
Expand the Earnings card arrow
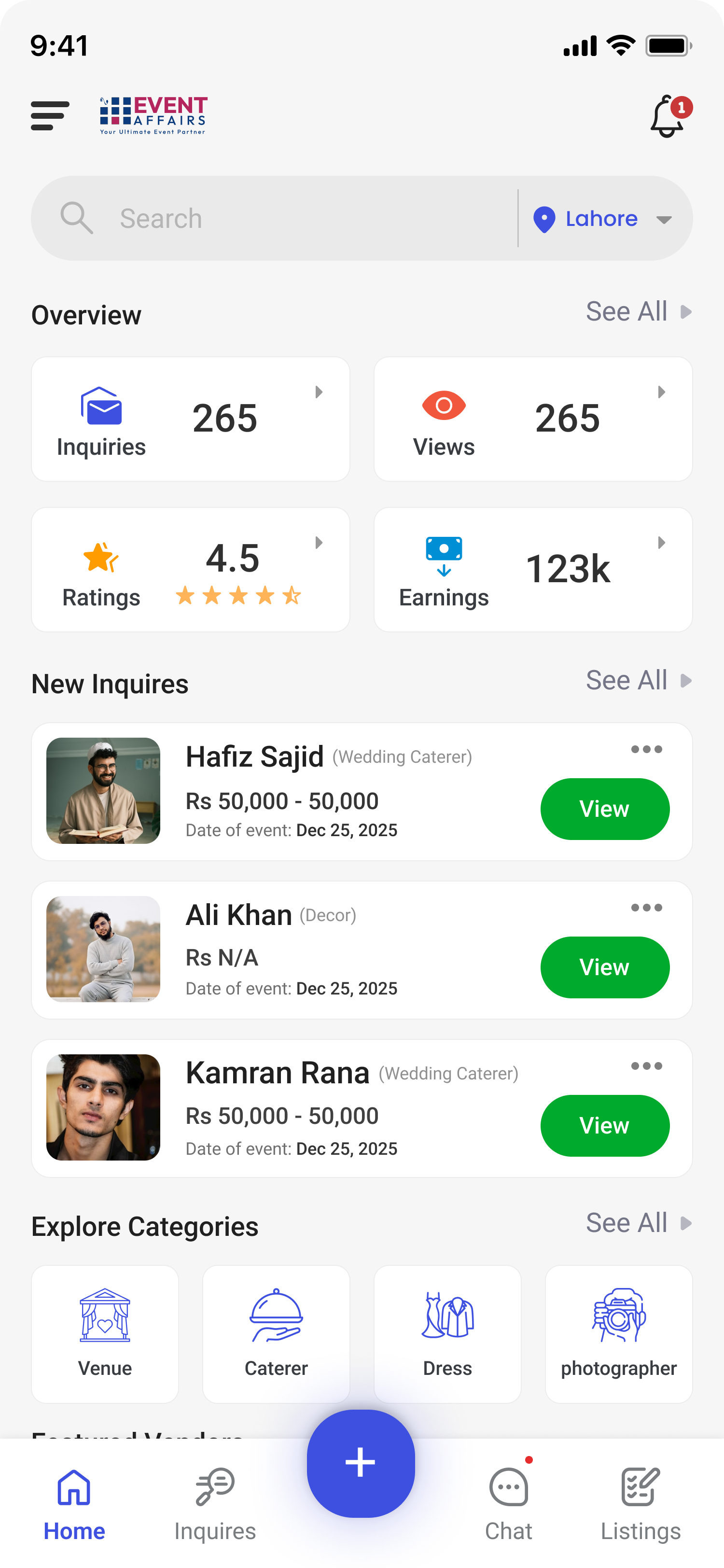661,542
